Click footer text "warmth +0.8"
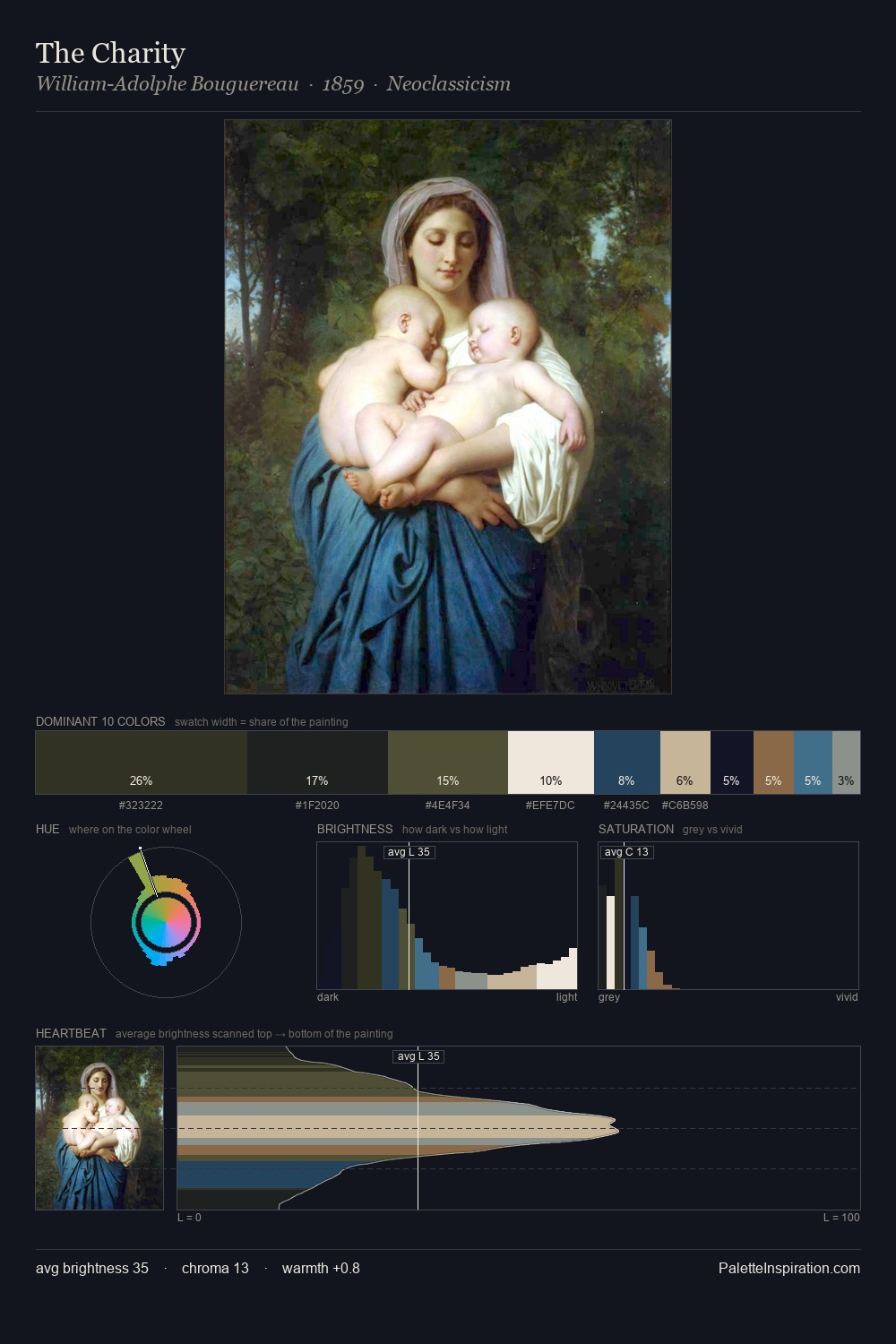896x1344 pixels. [321, 1268]
